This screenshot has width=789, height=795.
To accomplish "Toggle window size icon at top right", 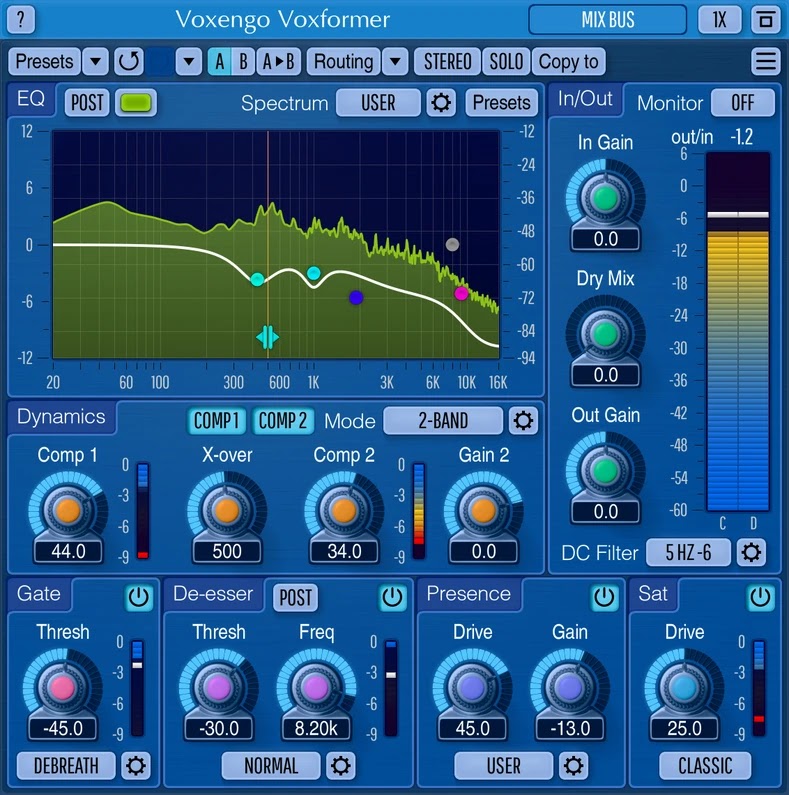I will click(x=765, y=20).
